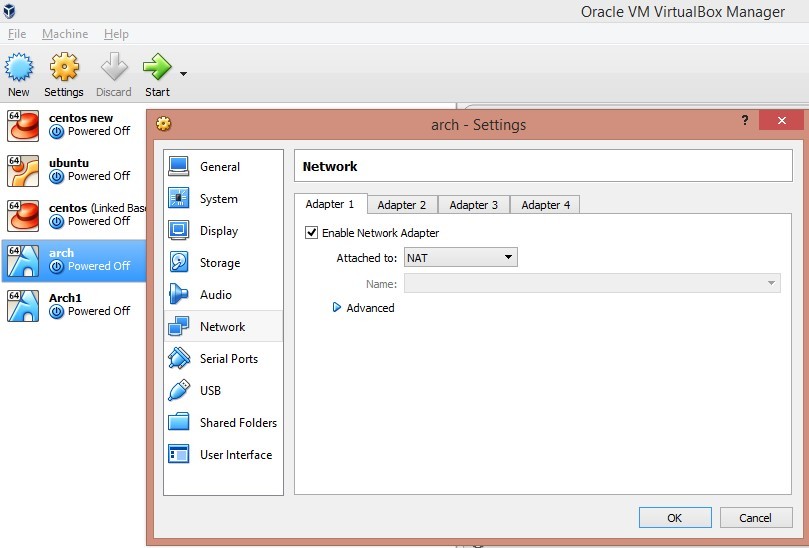Viewport: 809px width, 548px height.
Task: Click the Shared Folders folder icon
Action: tap(179, 422)
